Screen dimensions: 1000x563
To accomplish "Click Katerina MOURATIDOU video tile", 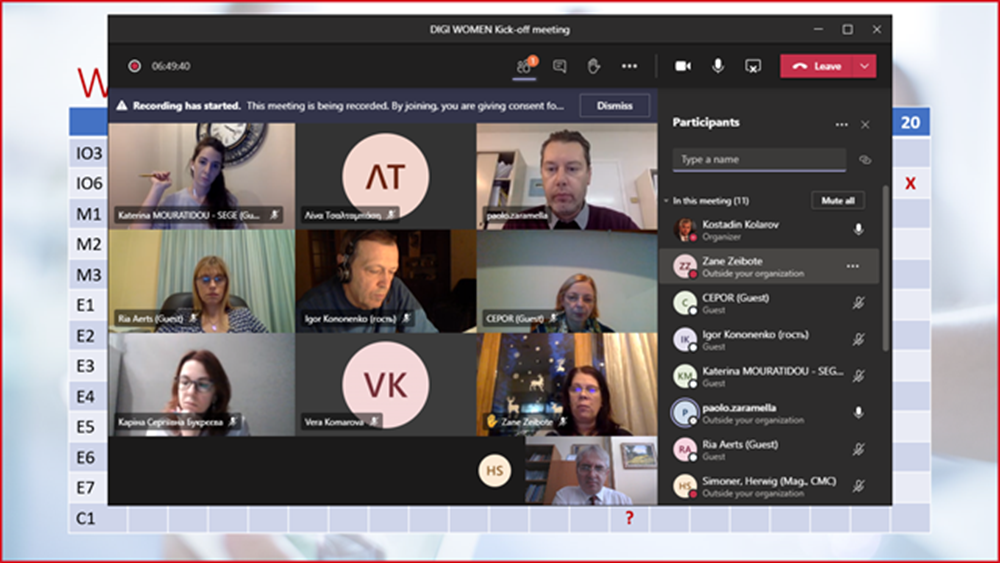I will 202,176.
